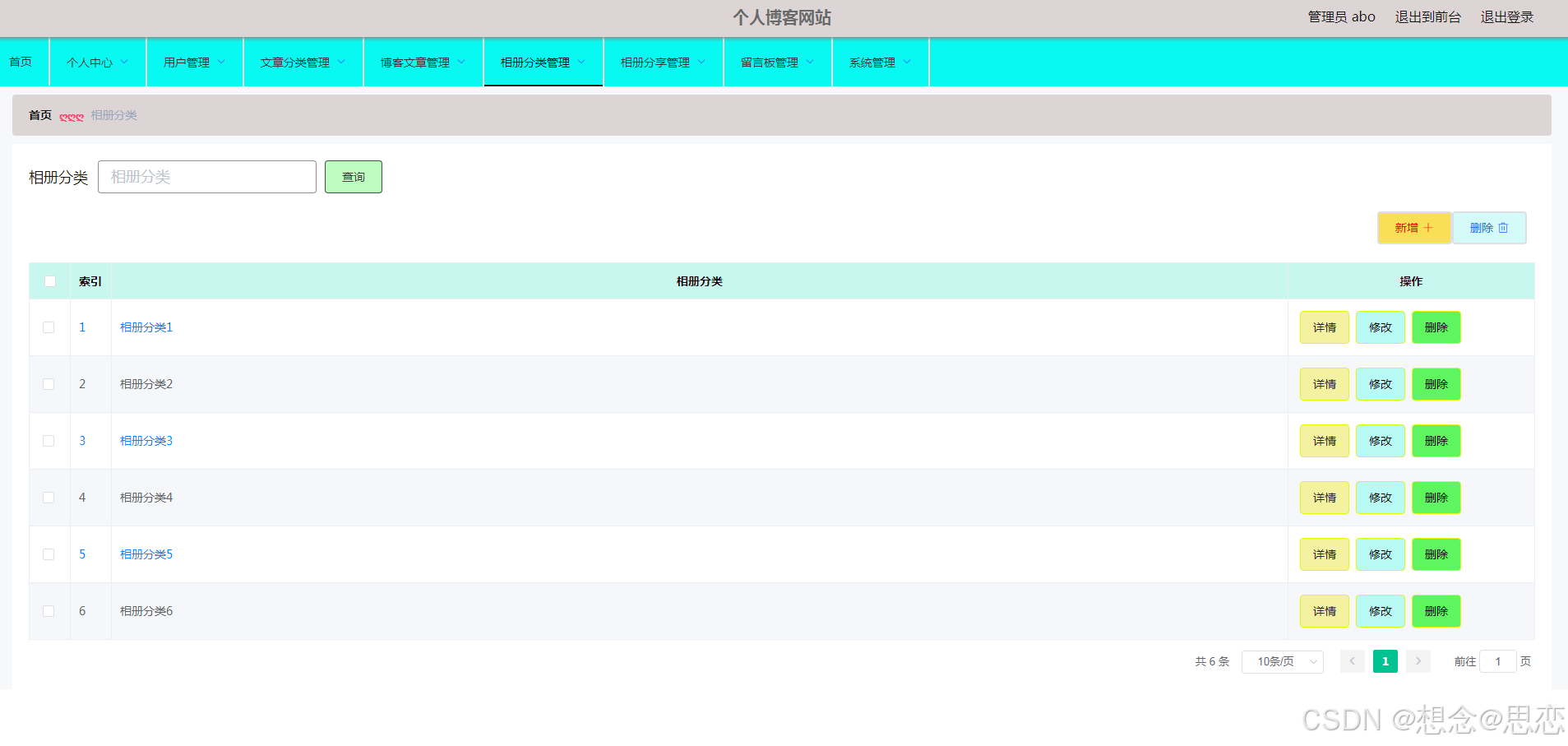The height and width of the screenshot is (746, 1568).
Task: Click the 相册分类 column header
Action: (x=700, y=281)
